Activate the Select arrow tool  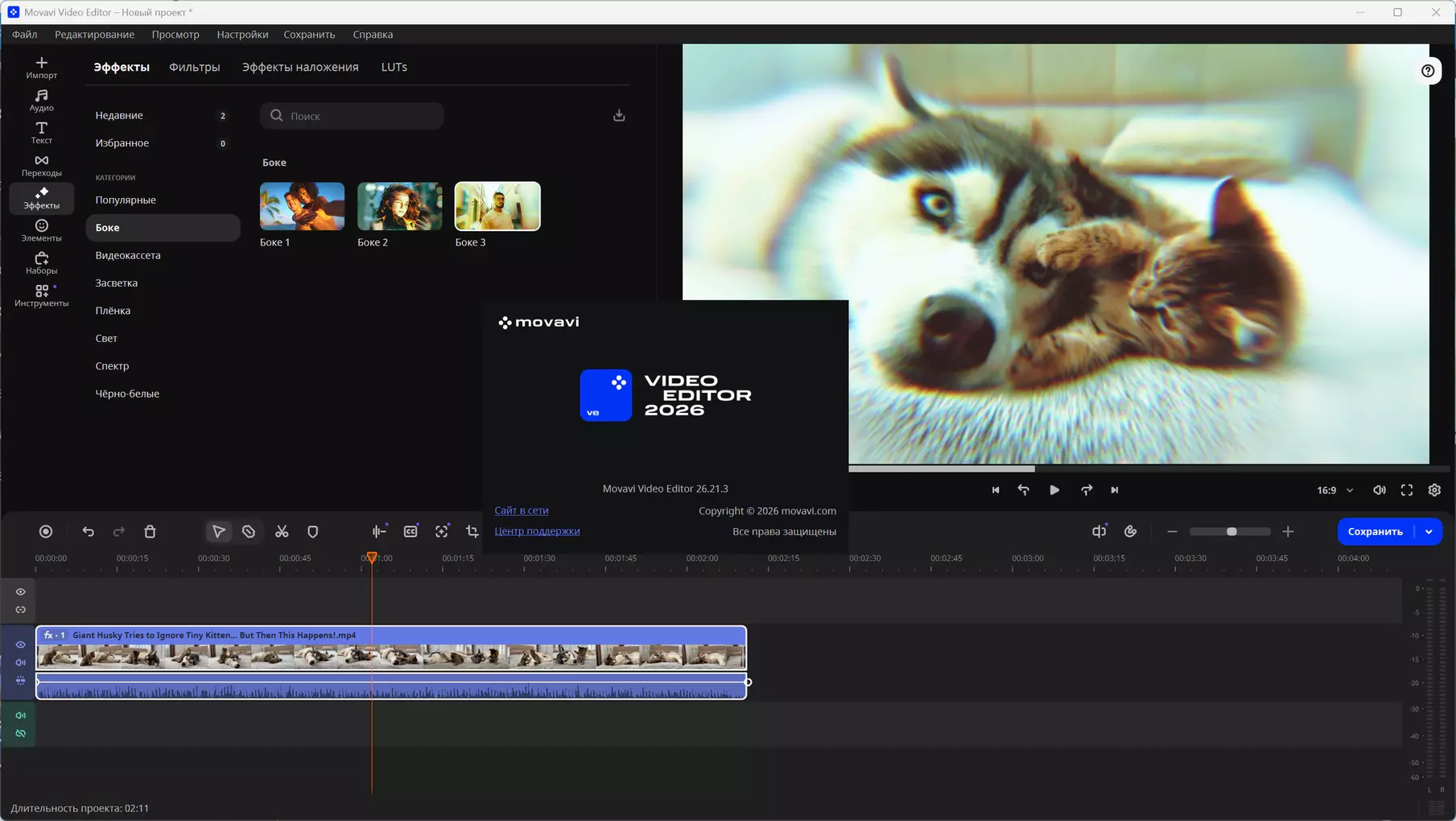(x=218, y=531)
